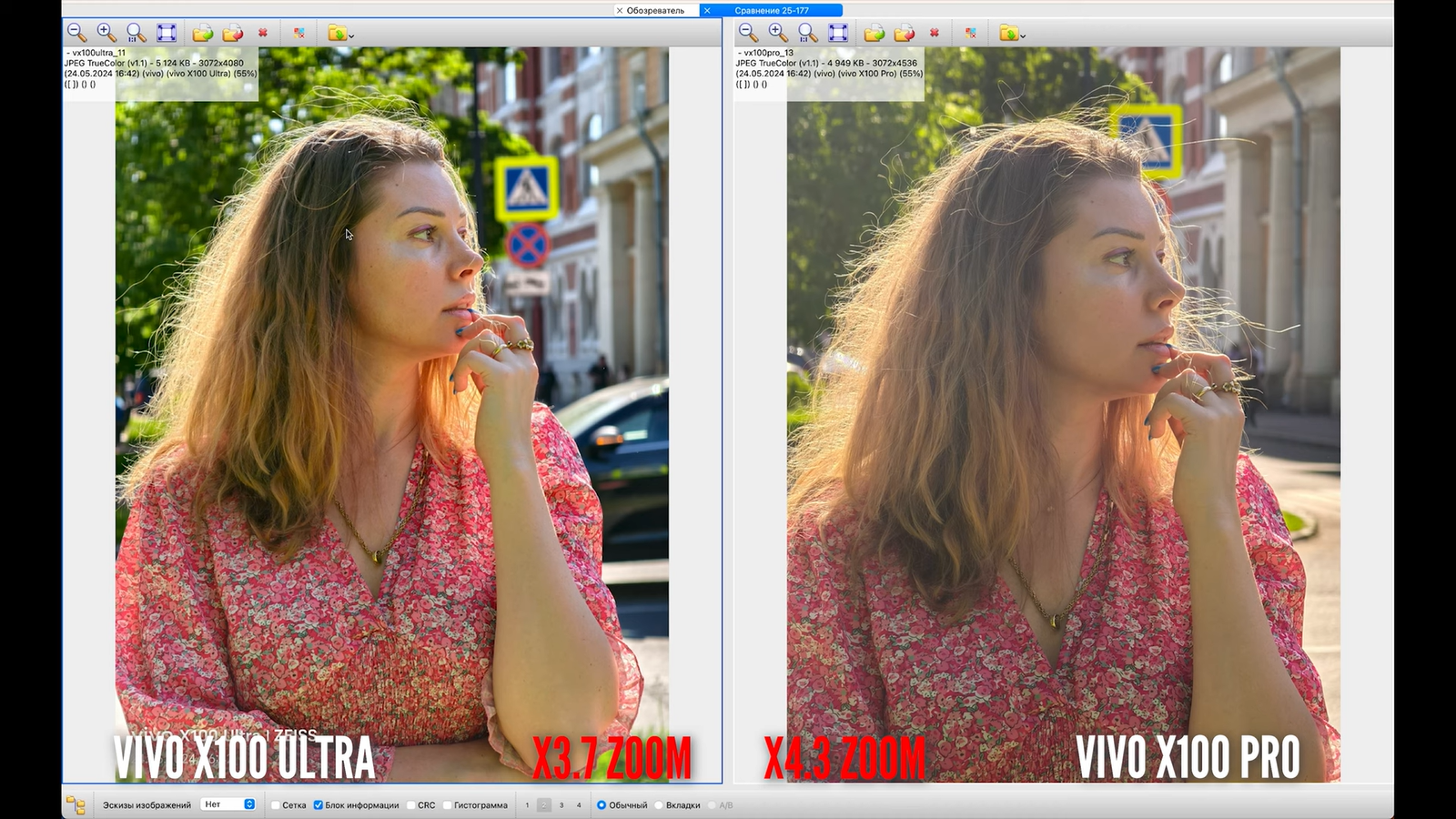The image size is (1456, 819).
Task: Select pane count 2
Action: tap(544, 805)
